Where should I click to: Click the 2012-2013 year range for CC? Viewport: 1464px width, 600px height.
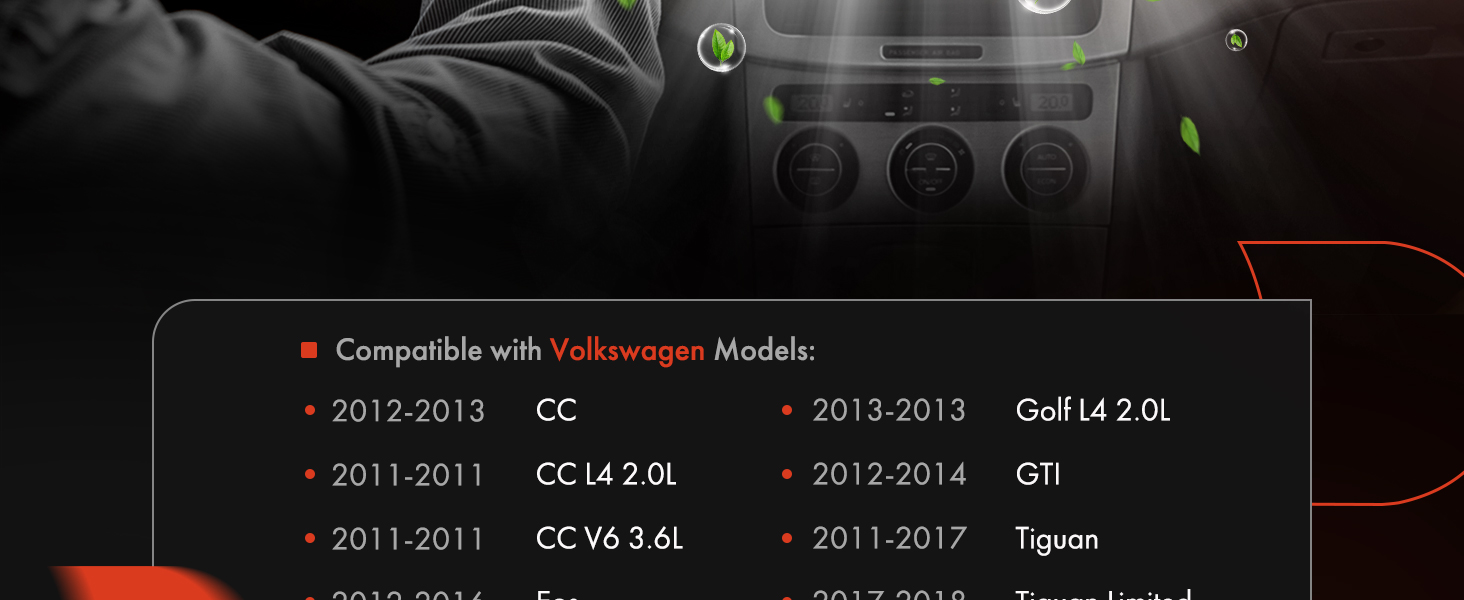click(x=408, y=411)
